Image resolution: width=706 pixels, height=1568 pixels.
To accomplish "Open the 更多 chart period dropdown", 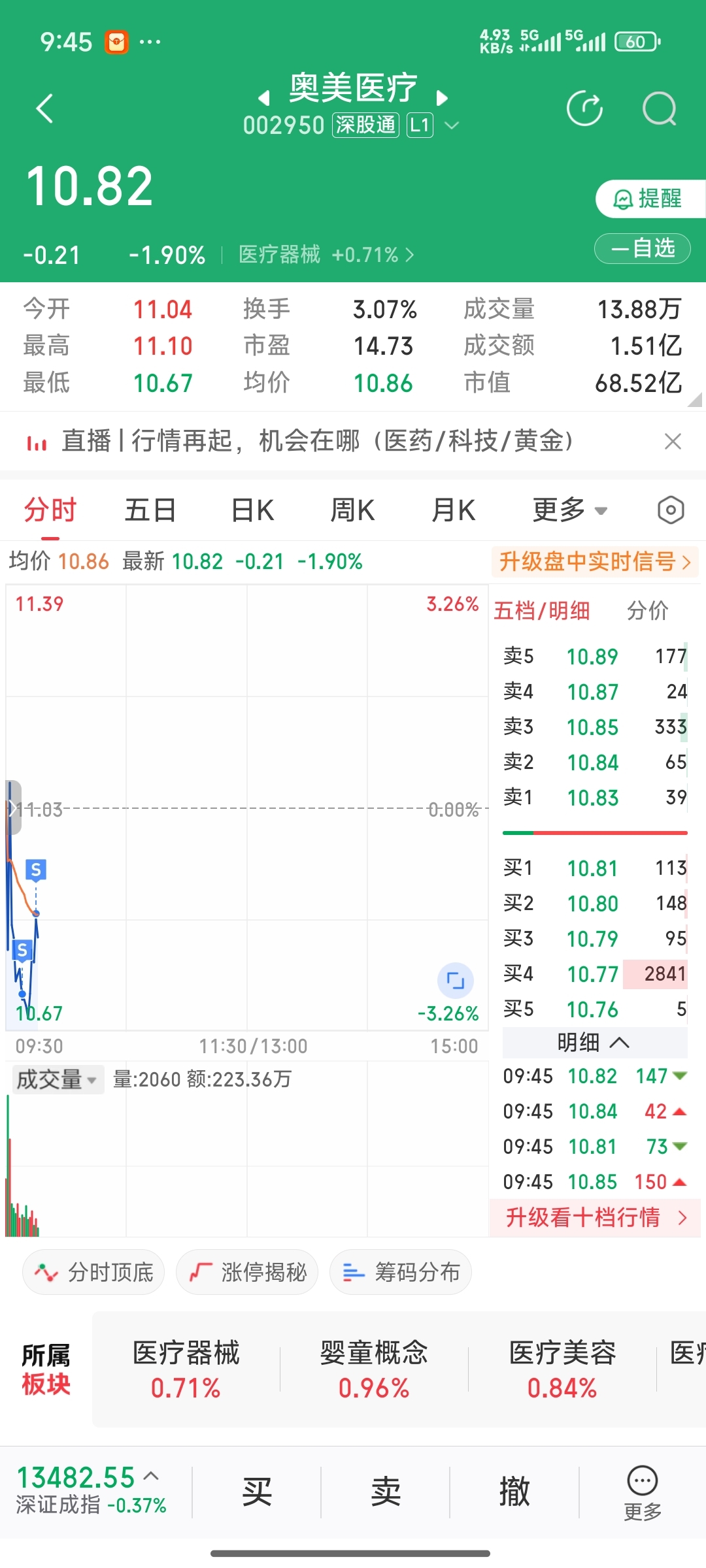I will (x=570, y=510).
